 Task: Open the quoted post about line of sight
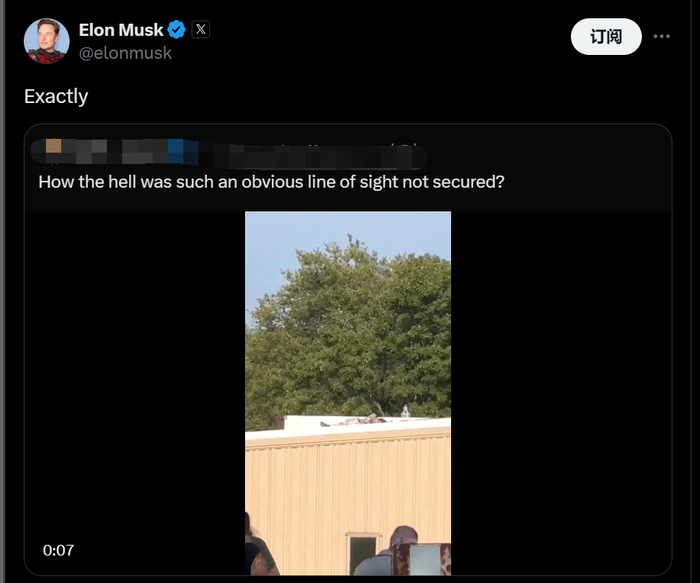point(270,183)
